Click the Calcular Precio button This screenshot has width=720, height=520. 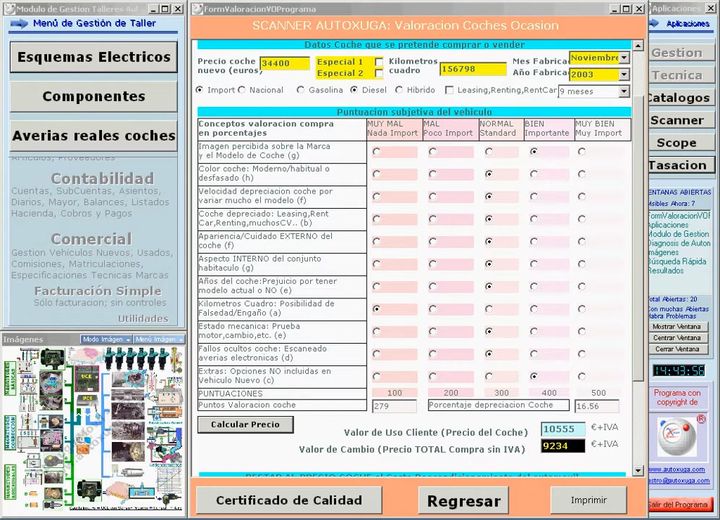[245, 424]
